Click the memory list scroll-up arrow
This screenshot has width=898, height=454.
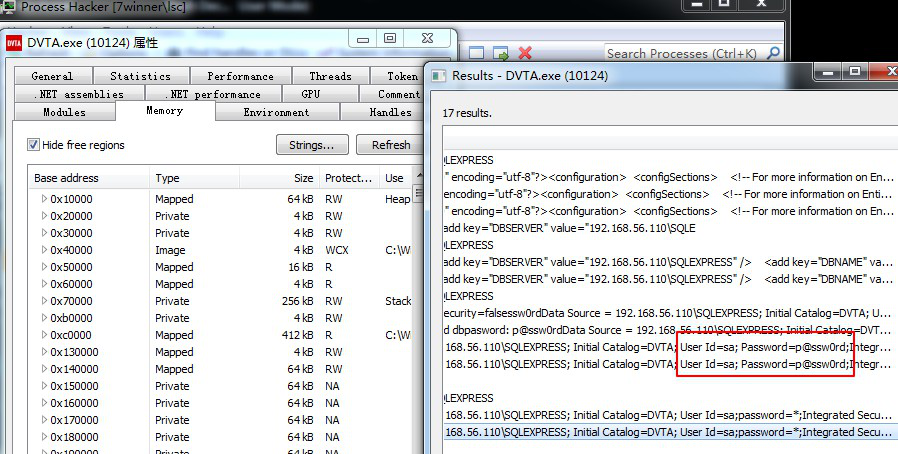[419, 175]
